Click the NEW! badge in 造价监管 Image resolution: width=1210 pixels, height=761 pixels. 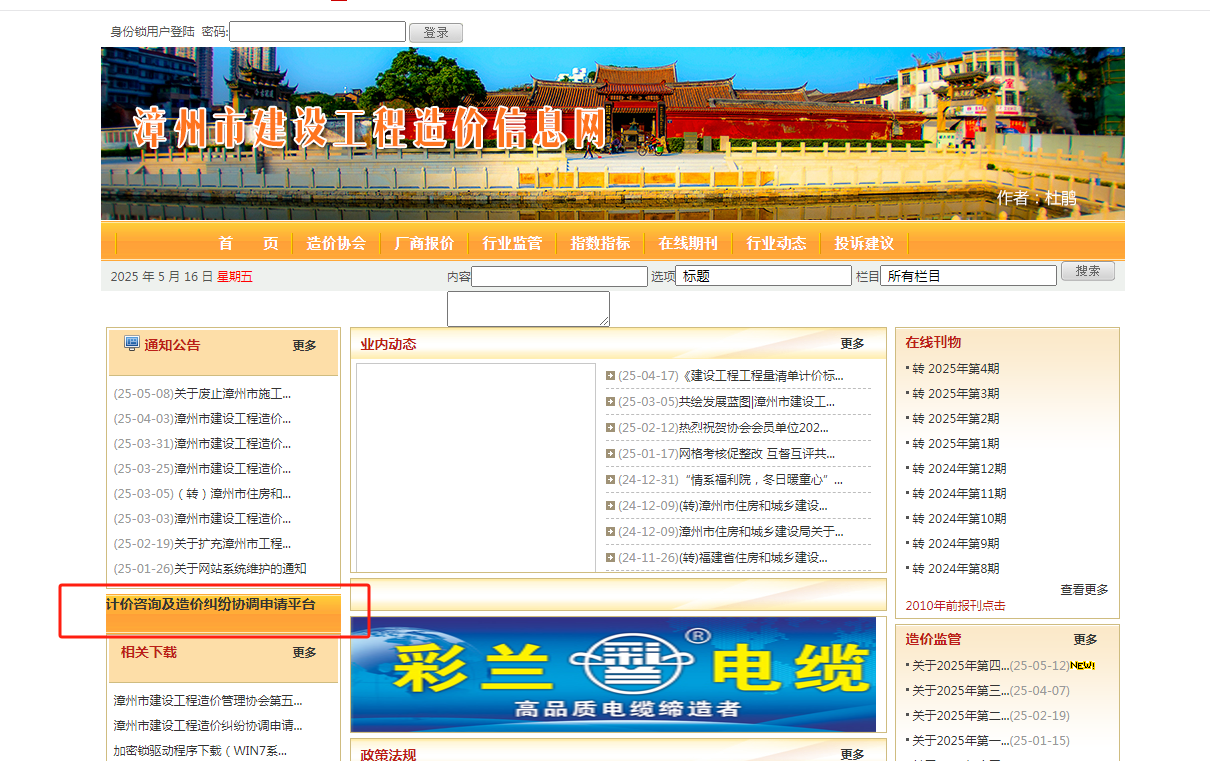coord(1083,665)
